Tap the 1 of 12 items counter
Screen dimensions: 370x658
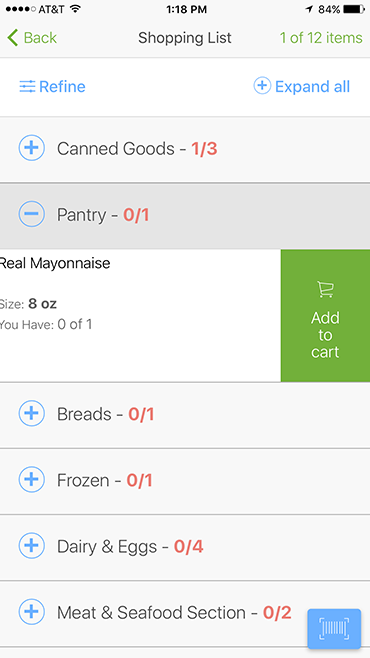tap(321, 38)
